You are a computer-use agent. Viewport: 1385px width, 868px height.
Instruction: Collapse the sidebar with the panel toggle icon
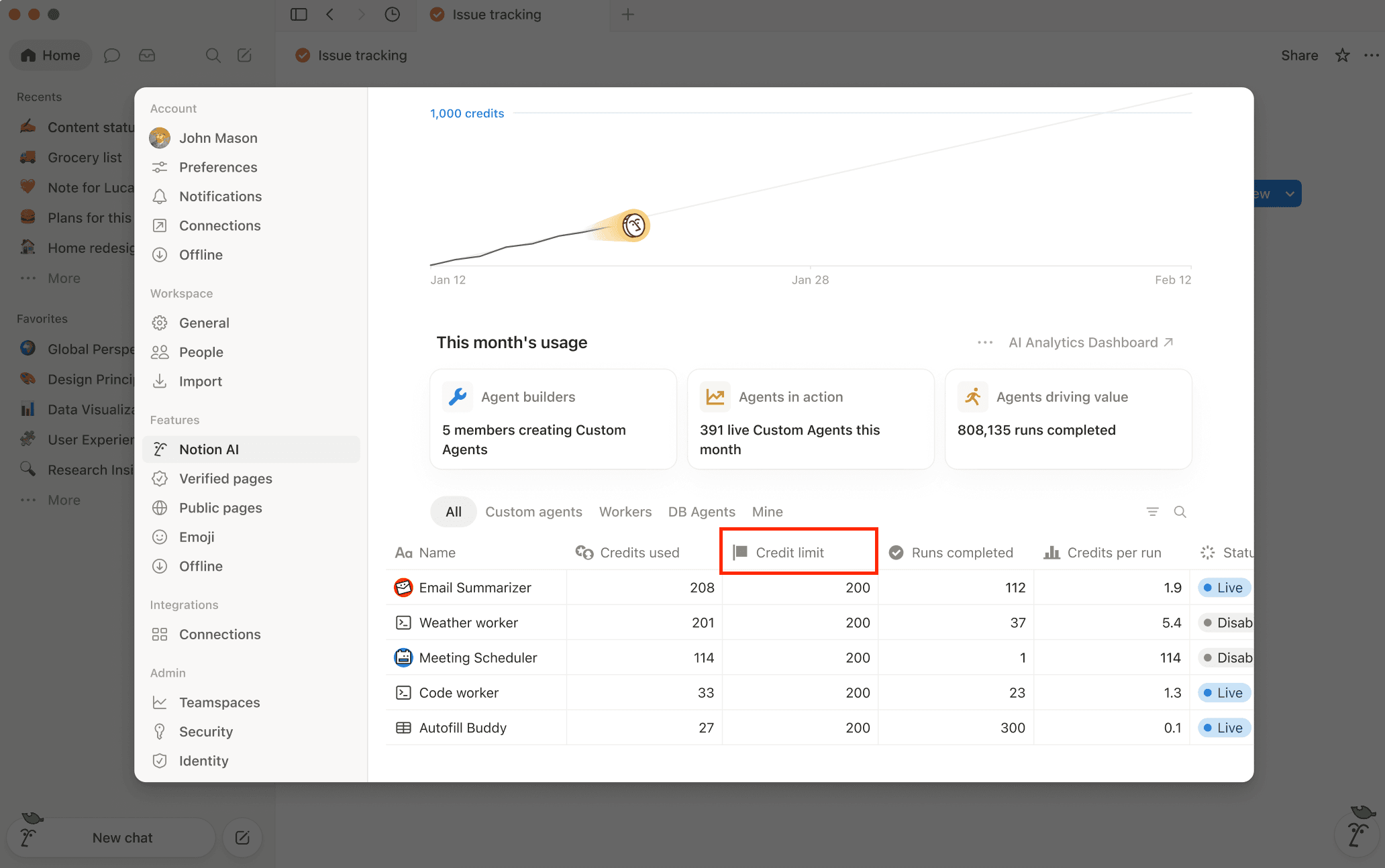click(298, 14)
